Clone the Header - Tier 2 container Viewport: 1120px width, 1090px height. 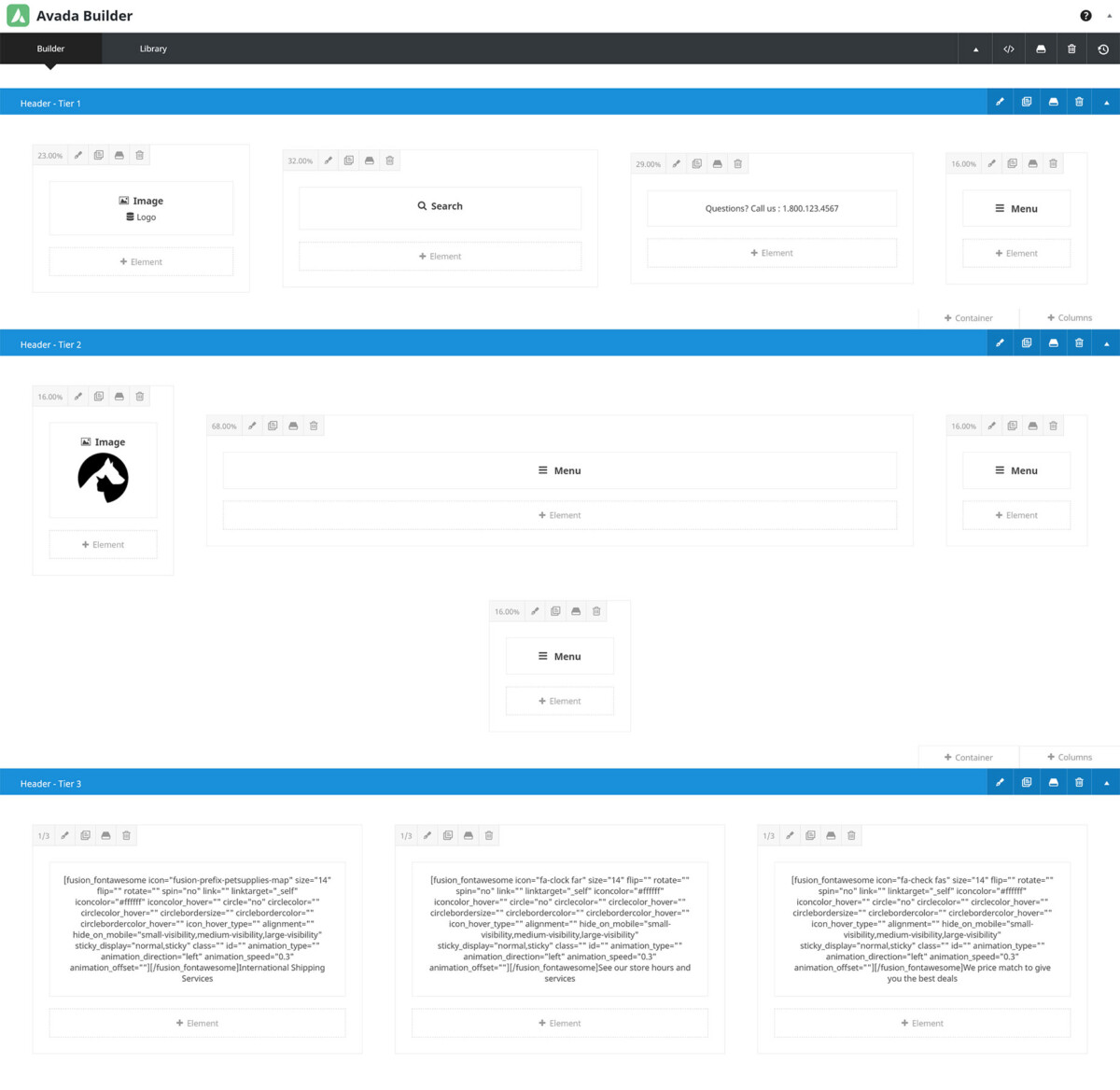click(1026, 342)
